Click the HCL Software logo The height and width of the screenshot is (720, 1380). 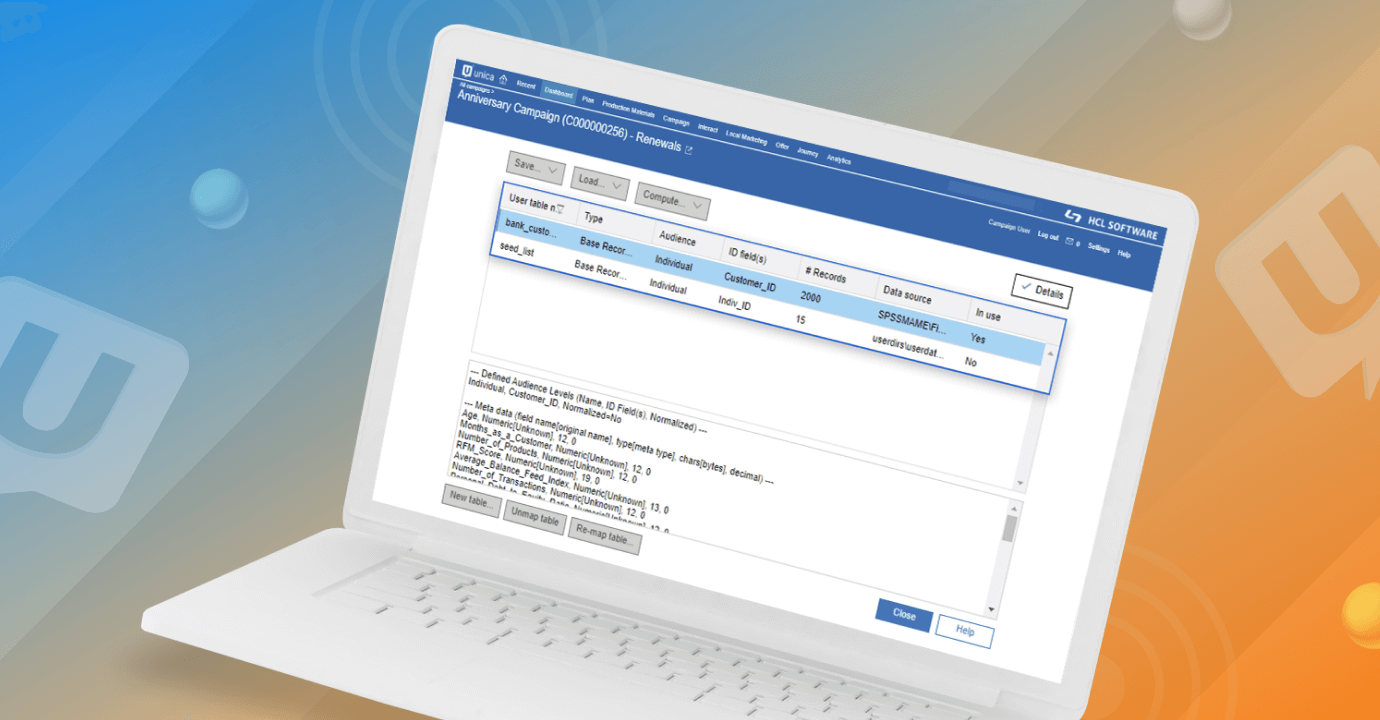[1111, 225]
